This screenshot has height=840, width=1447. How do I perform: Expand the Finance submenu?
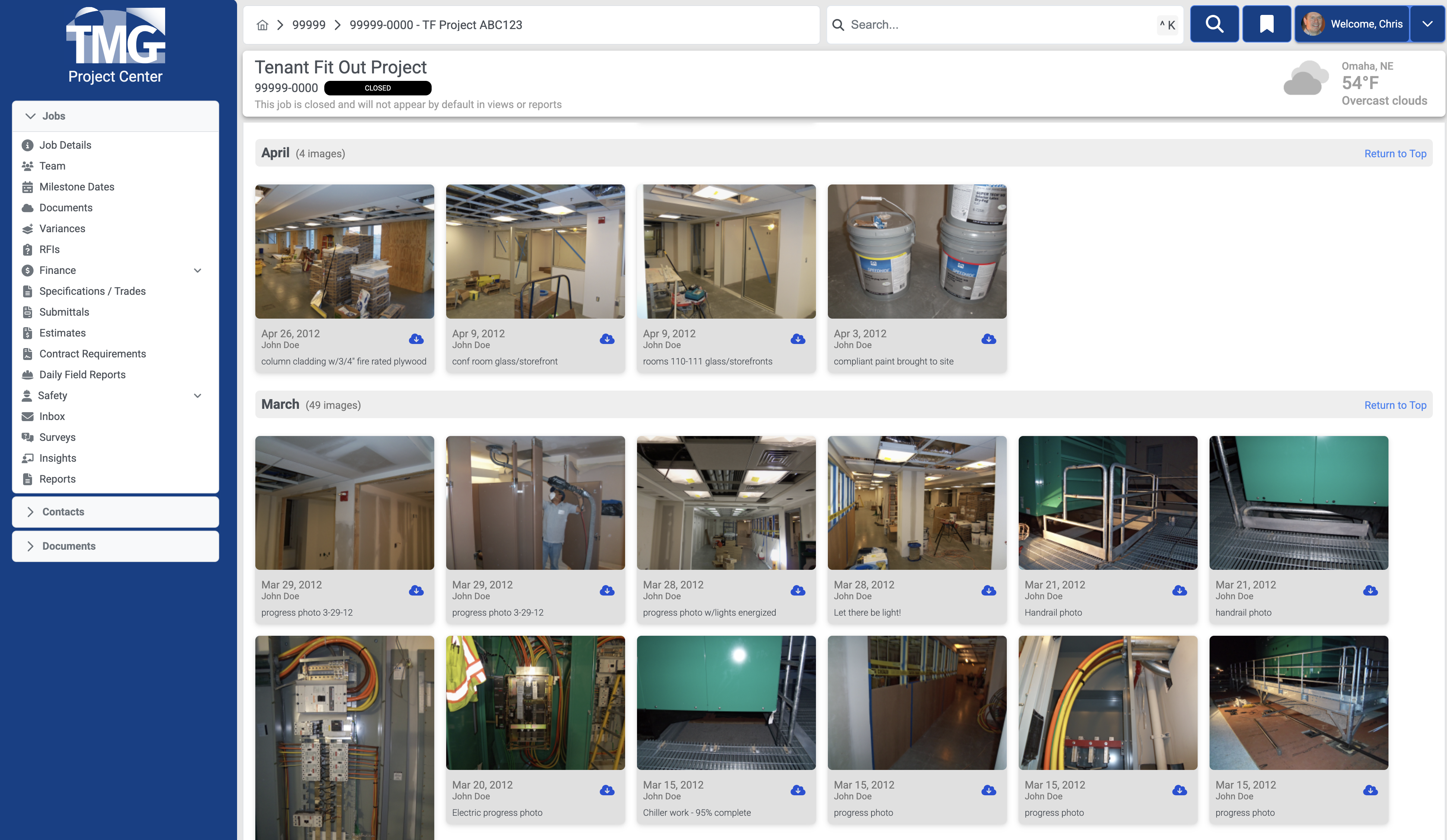click(x=198, y=270)
